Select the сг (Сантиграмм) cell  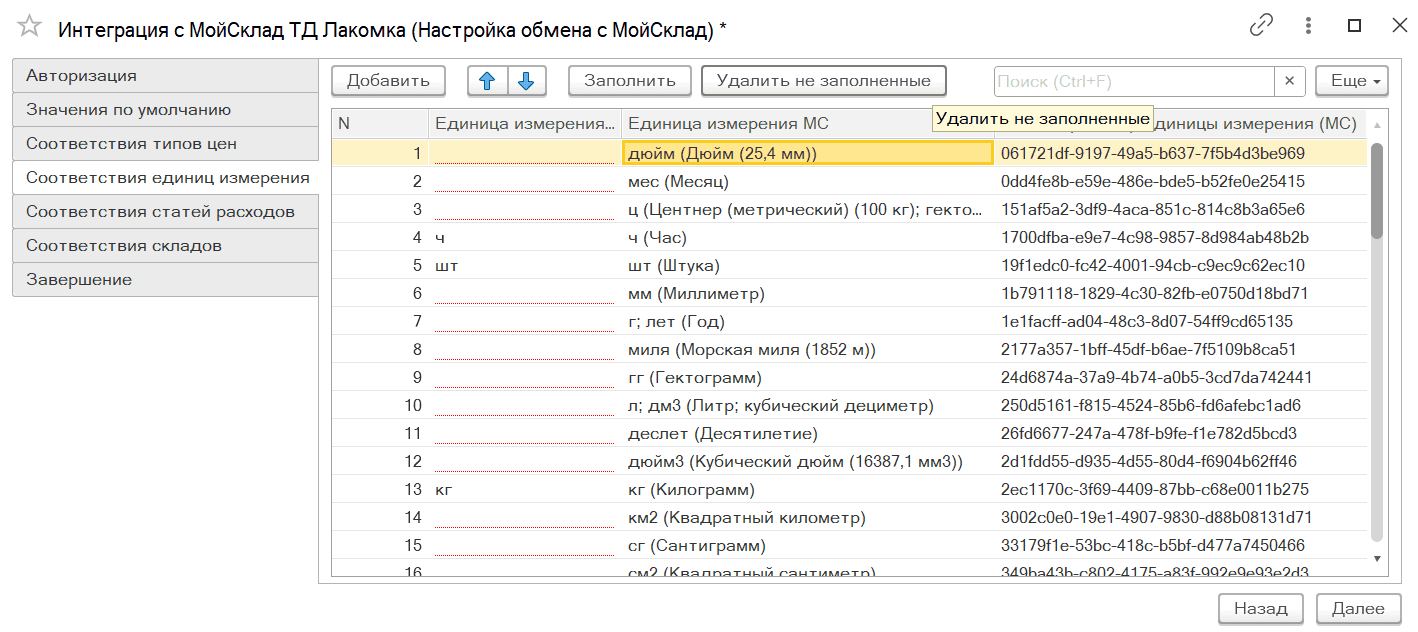coord(808,546)
